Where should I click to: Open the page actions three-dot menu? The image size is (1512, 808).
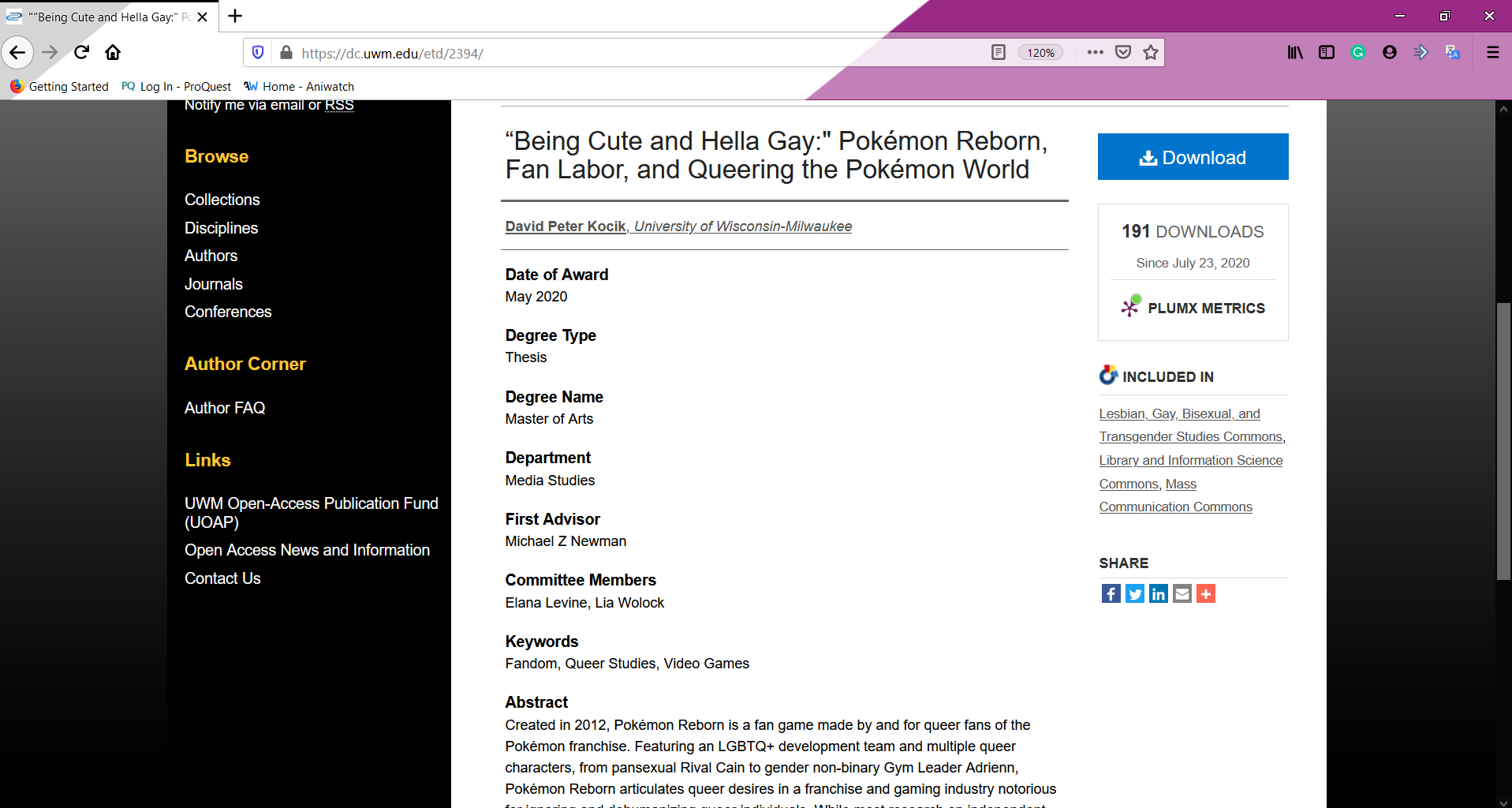1095,53
